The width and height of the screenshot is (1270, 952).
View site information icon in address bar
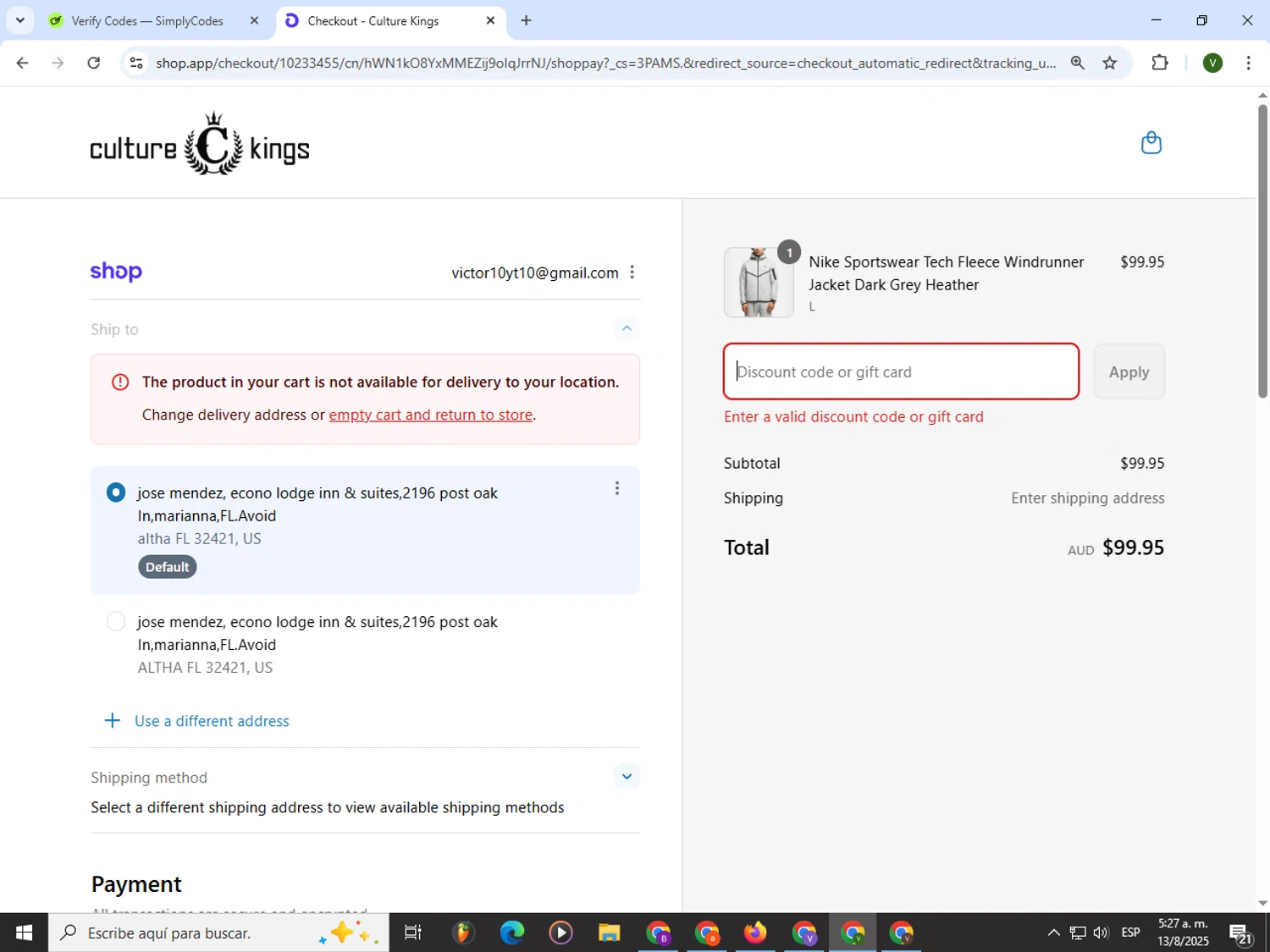click(136, 63)
